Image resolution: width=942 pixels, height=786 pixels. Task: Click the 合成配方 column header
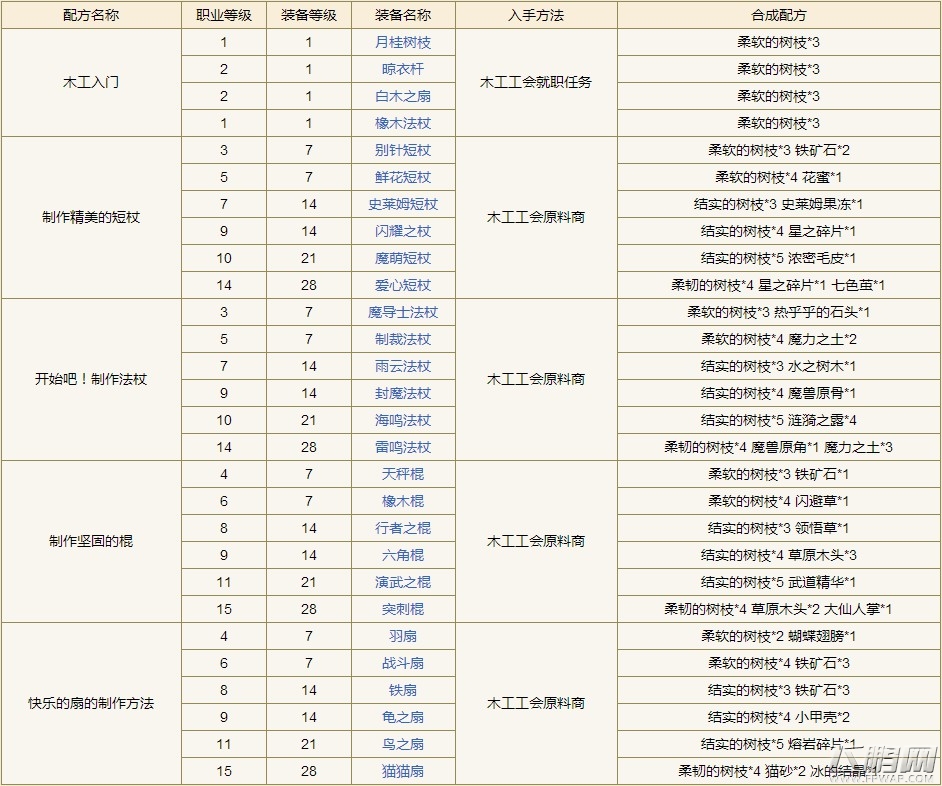[x=779, y=16]
